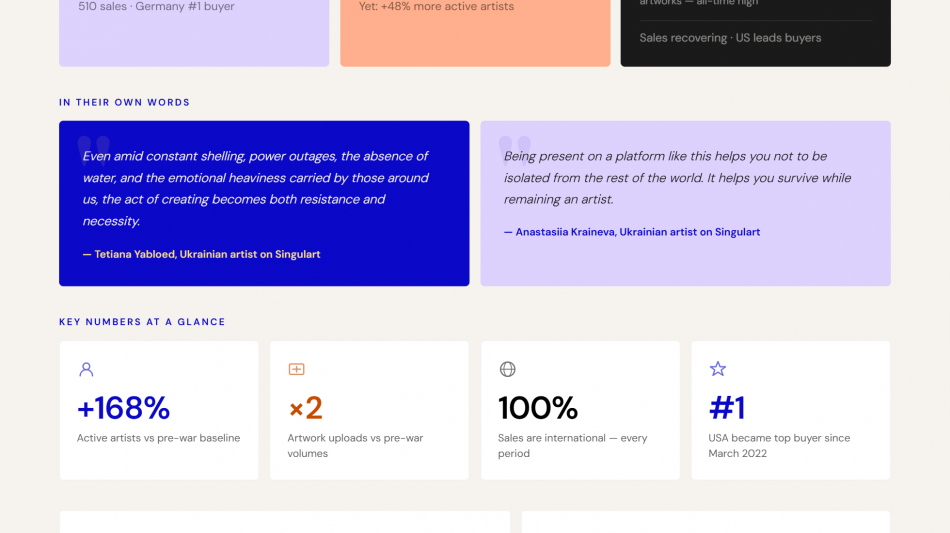Click the "+48% more active artists" text
Viewport: 950px width, 533px height.
pyautogui.click(x=436, y=6)
